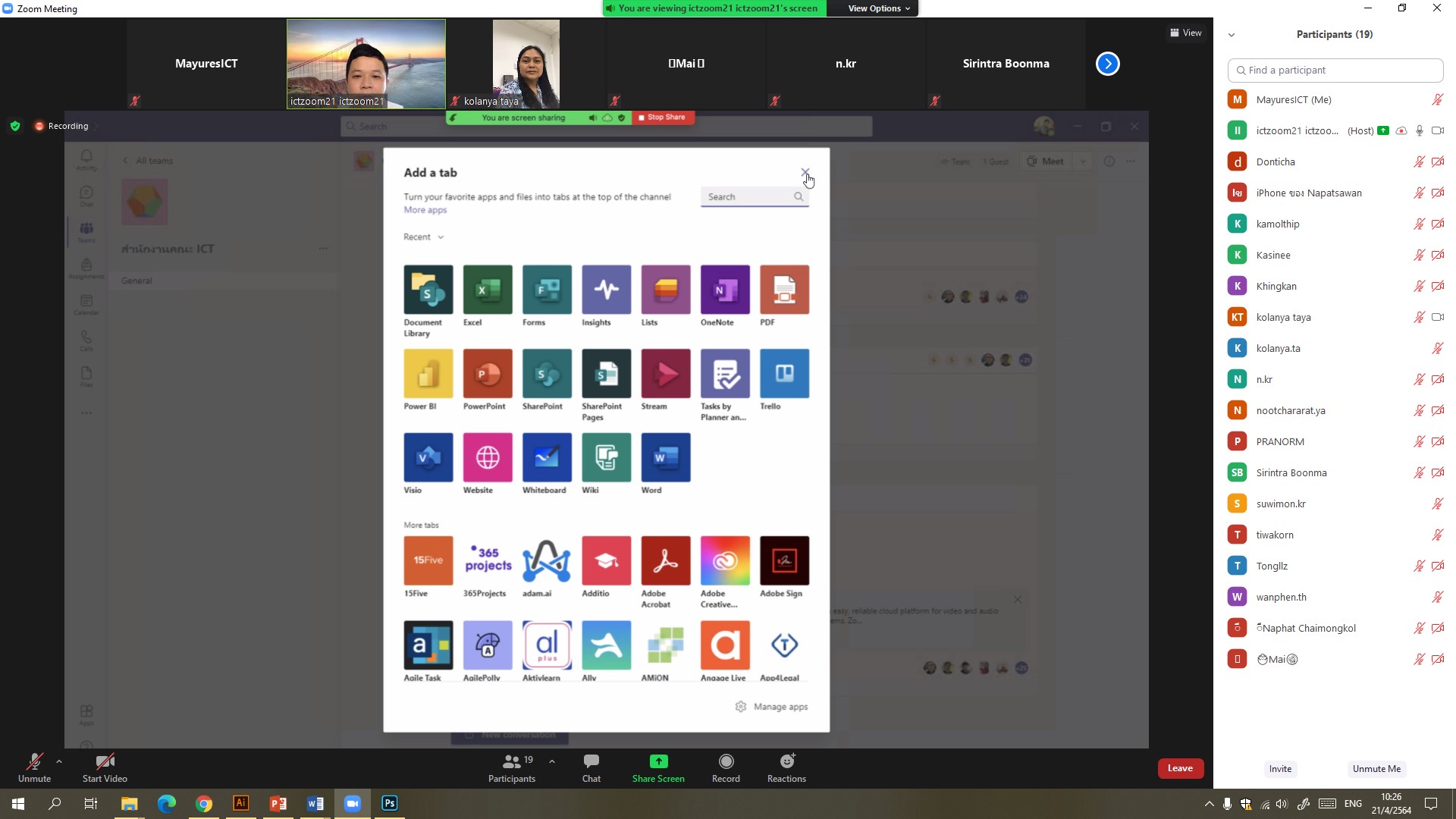Click the Leave meeting button
This screenshot has width=1456, height=819.
pos(1180,768)
